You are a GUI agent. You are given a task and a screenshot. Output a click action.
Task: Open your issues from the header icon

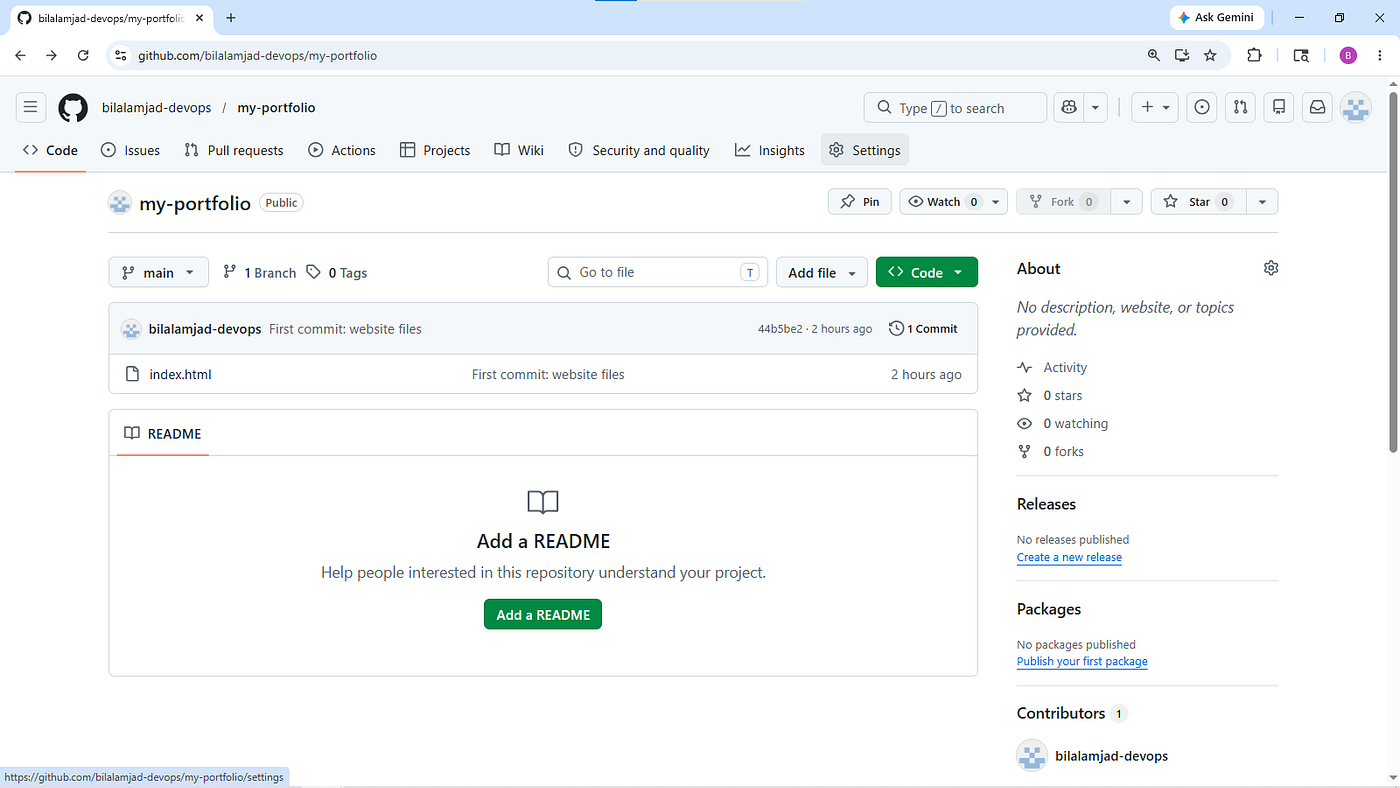click(1202, 107)
